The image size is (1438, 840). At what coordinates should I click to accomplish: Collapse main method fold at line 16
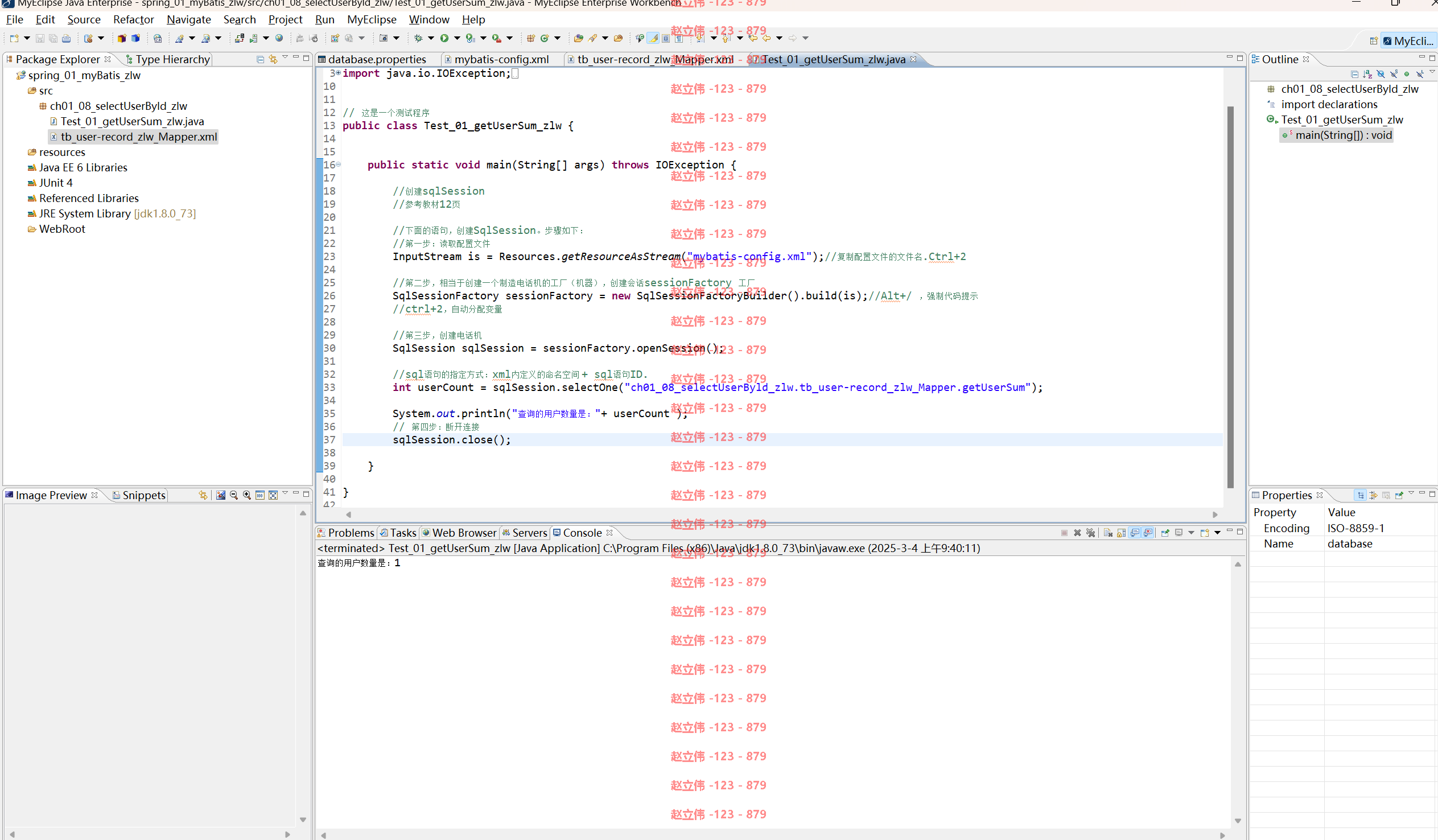(339, 165)
